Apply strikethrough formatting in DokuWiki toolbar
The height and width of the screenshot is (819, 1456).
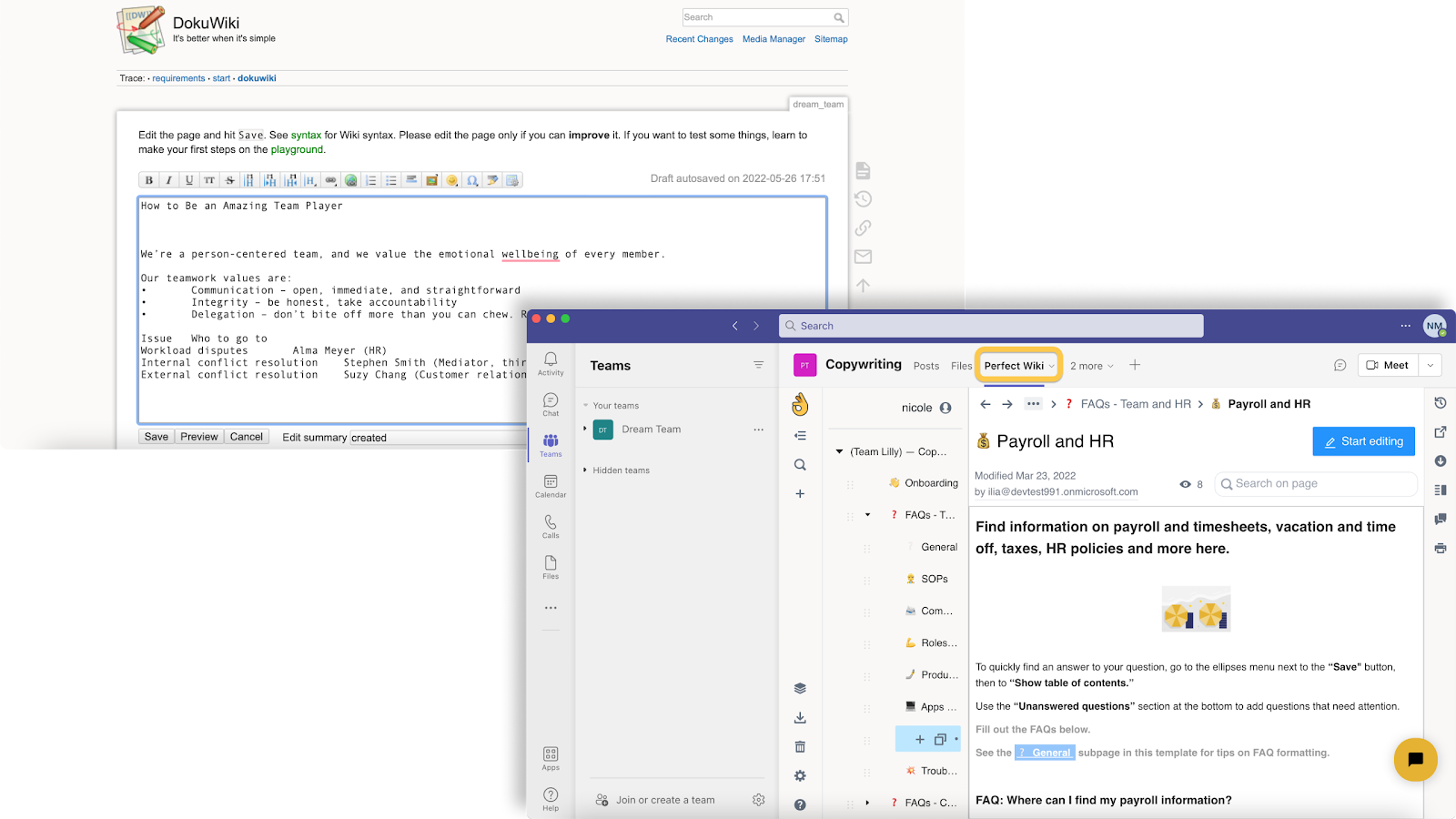229,180
